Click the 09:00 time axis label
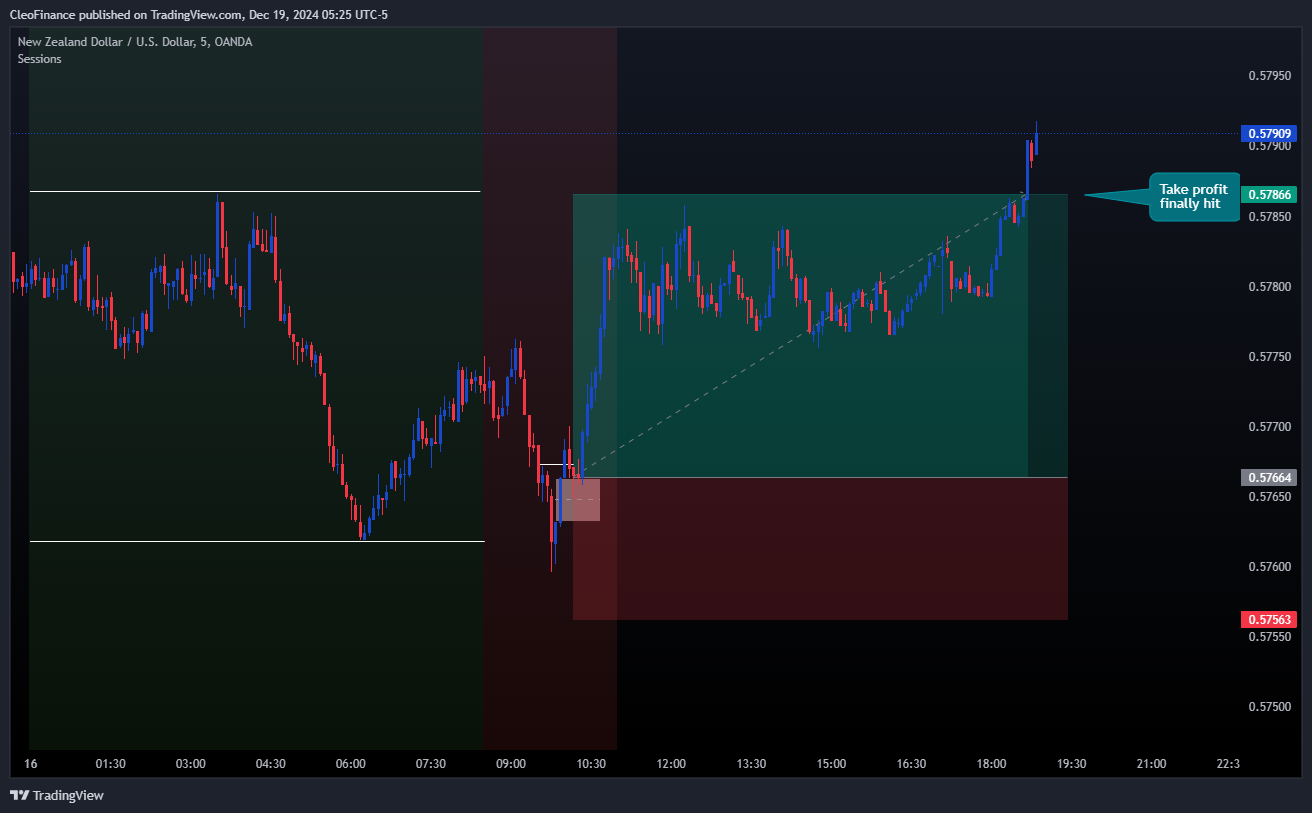The width and height of the screenshot is (1312, 813). point(511,764)
